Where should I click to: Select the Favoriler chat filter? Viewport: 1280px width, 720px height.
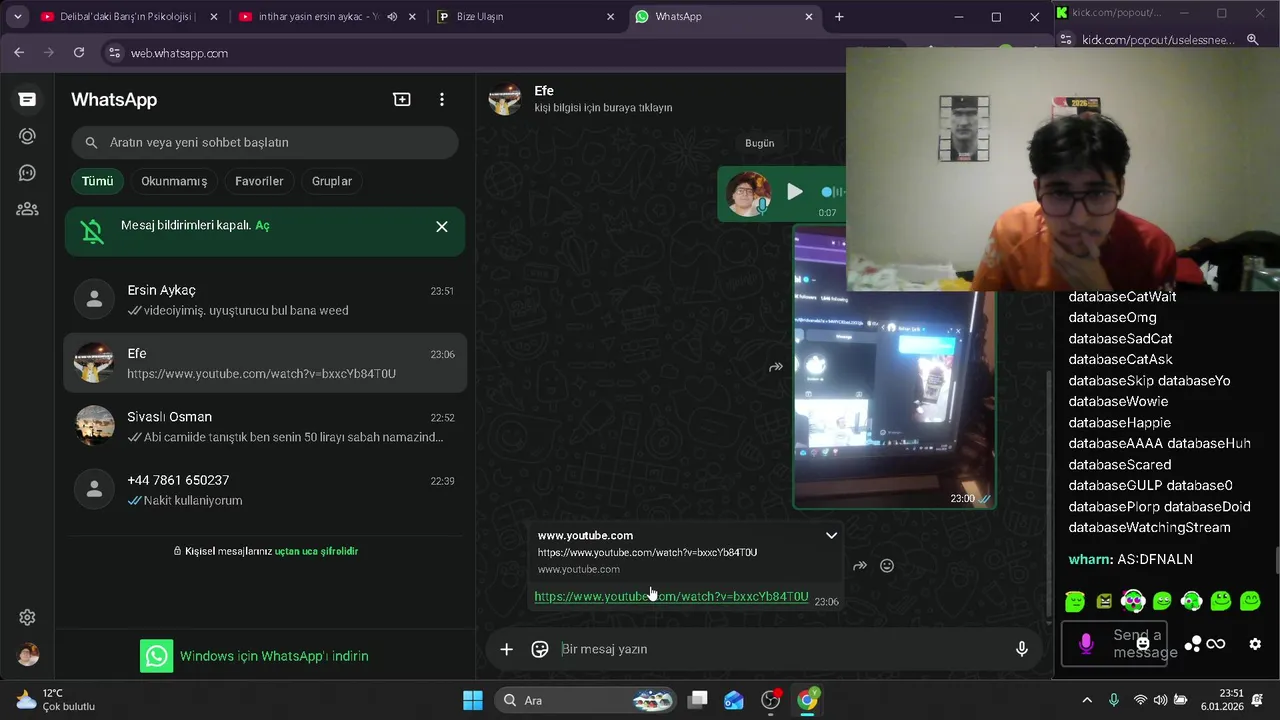[259, 181]
